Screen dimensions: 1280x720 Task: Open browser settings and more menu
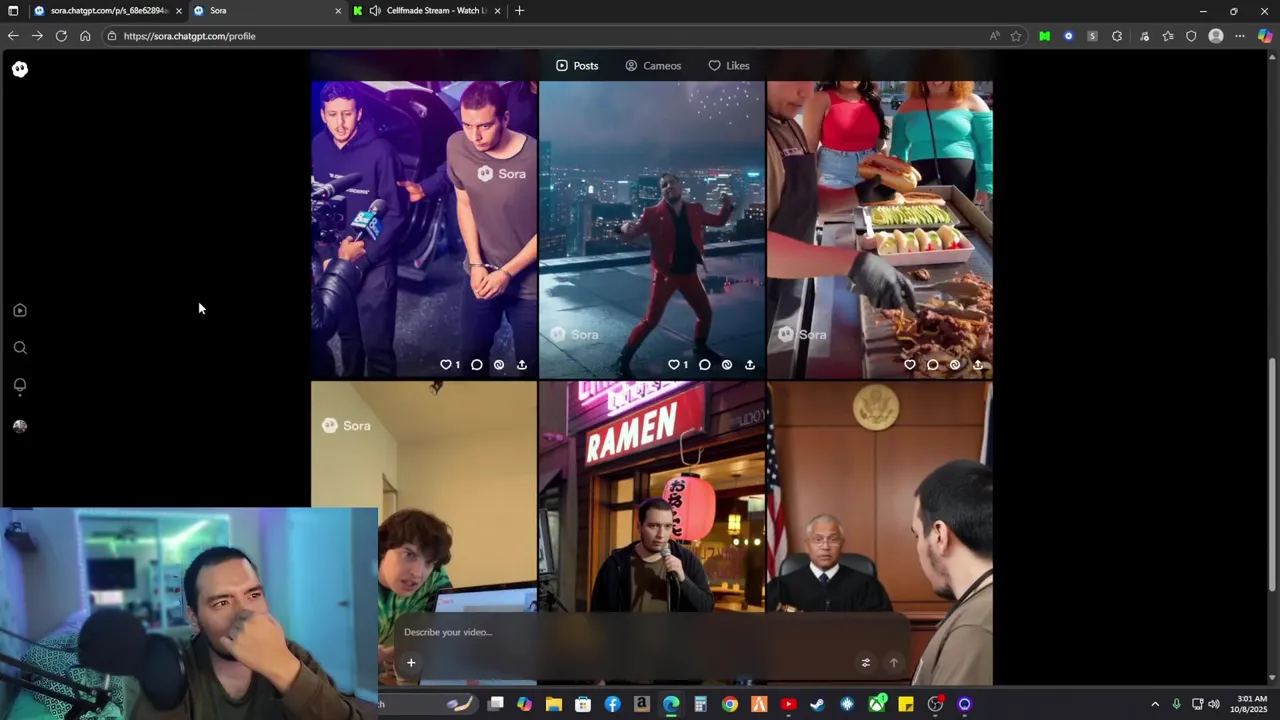tap(1240, 36)
